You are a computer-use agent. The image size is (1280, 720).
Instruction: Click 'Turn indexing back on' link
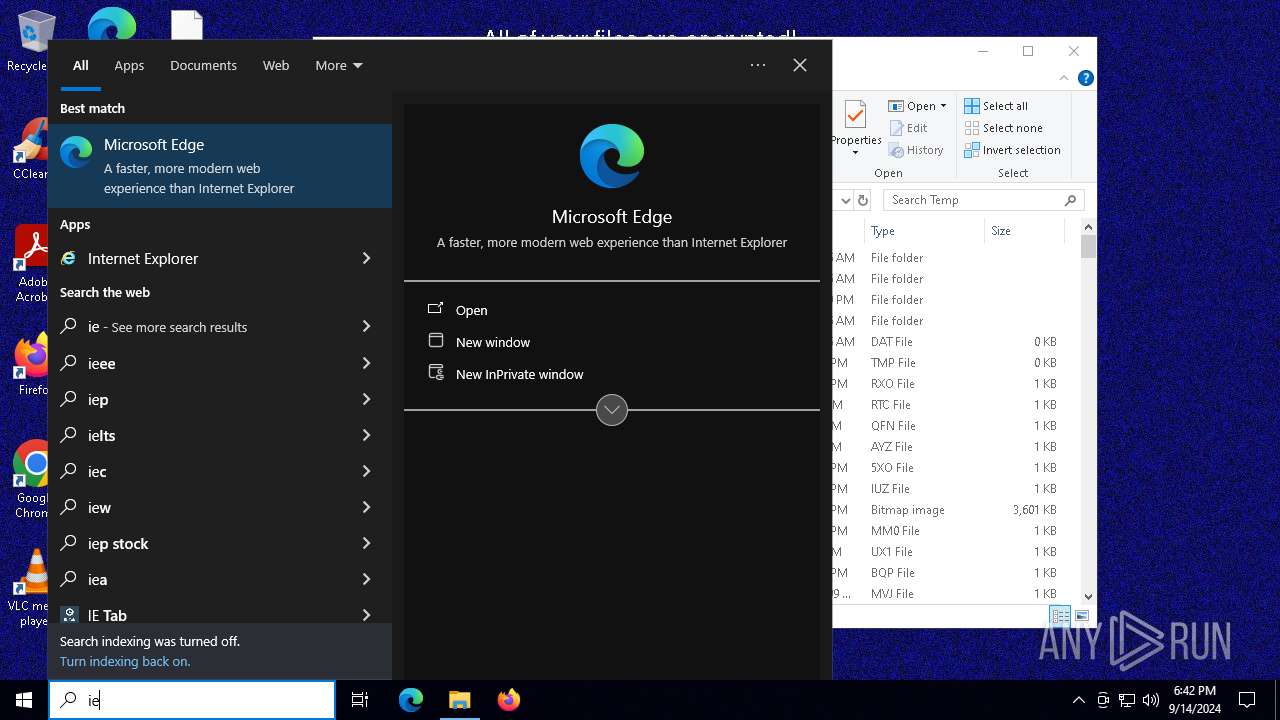[x=125, y=661]
